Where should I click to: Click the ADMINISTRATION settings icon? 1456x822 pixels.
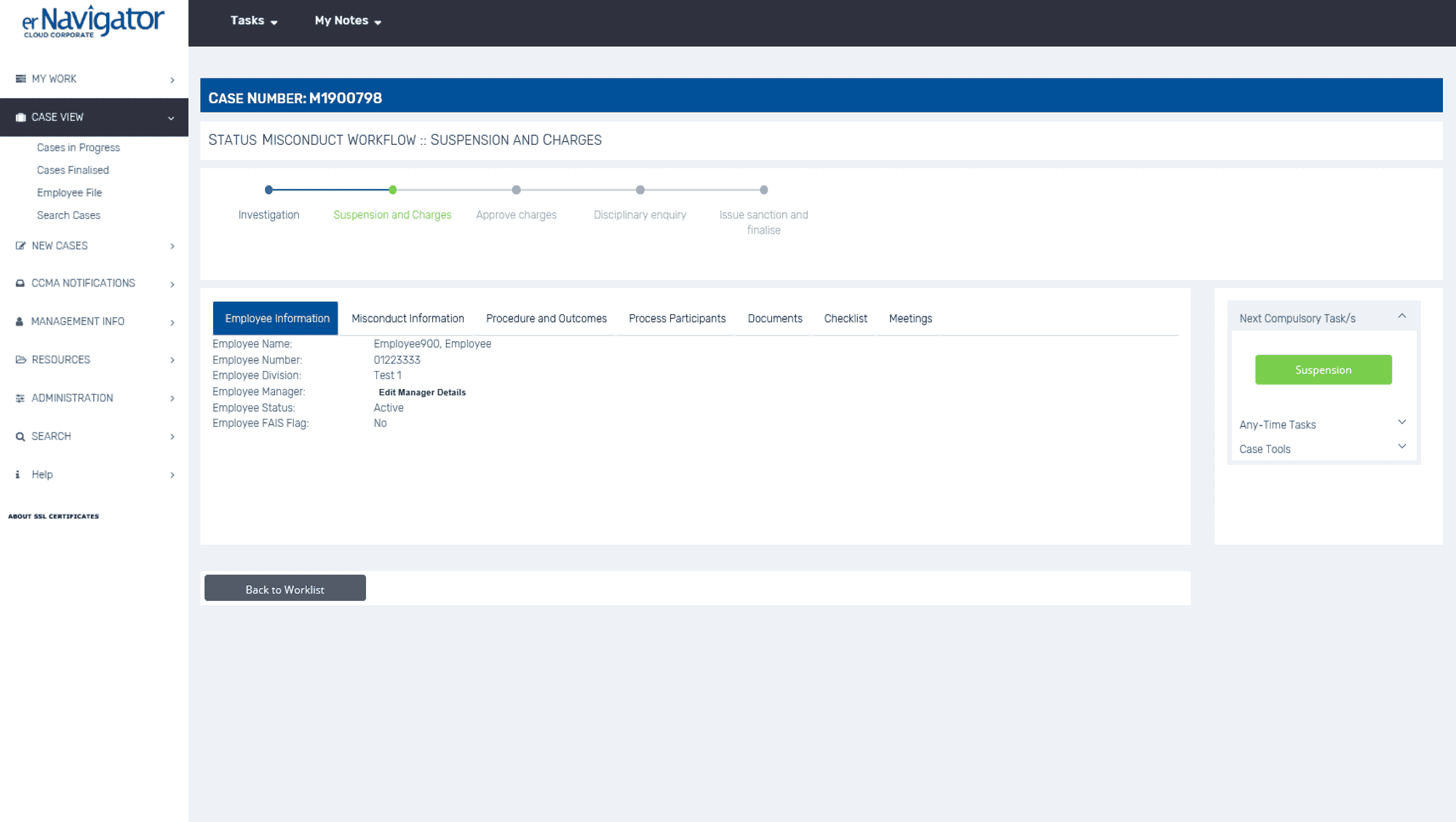pyautogui.click(x=20, y=398)
